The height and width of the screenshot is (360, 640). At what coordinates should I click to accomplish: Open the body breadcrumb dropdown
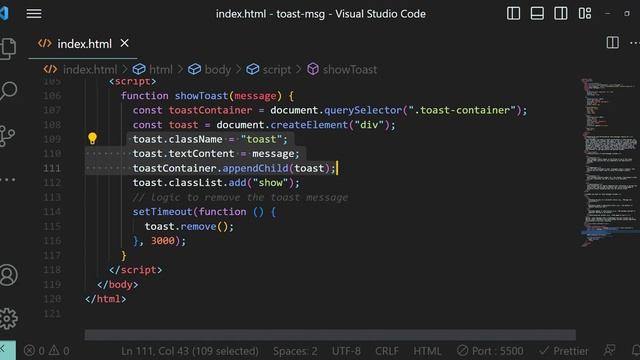[218, 69]
